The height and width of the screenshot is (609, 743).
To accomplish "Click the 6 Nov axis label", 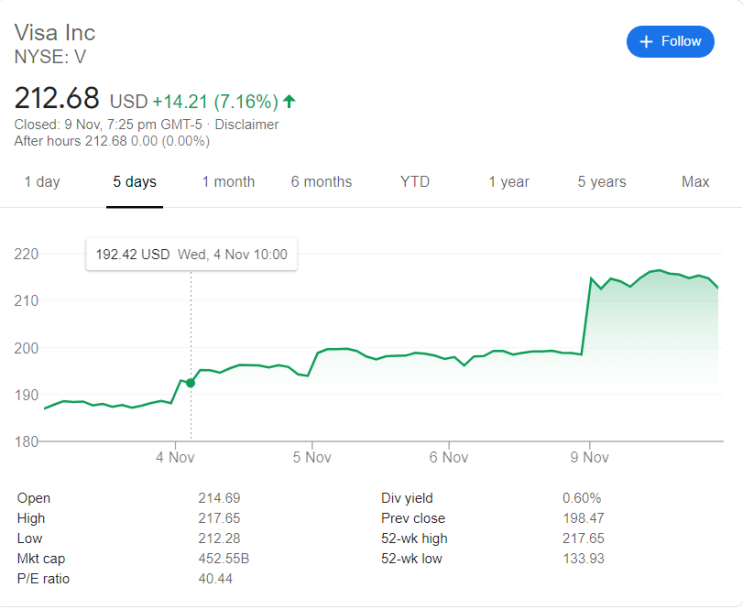I will (x=449, y=457).
